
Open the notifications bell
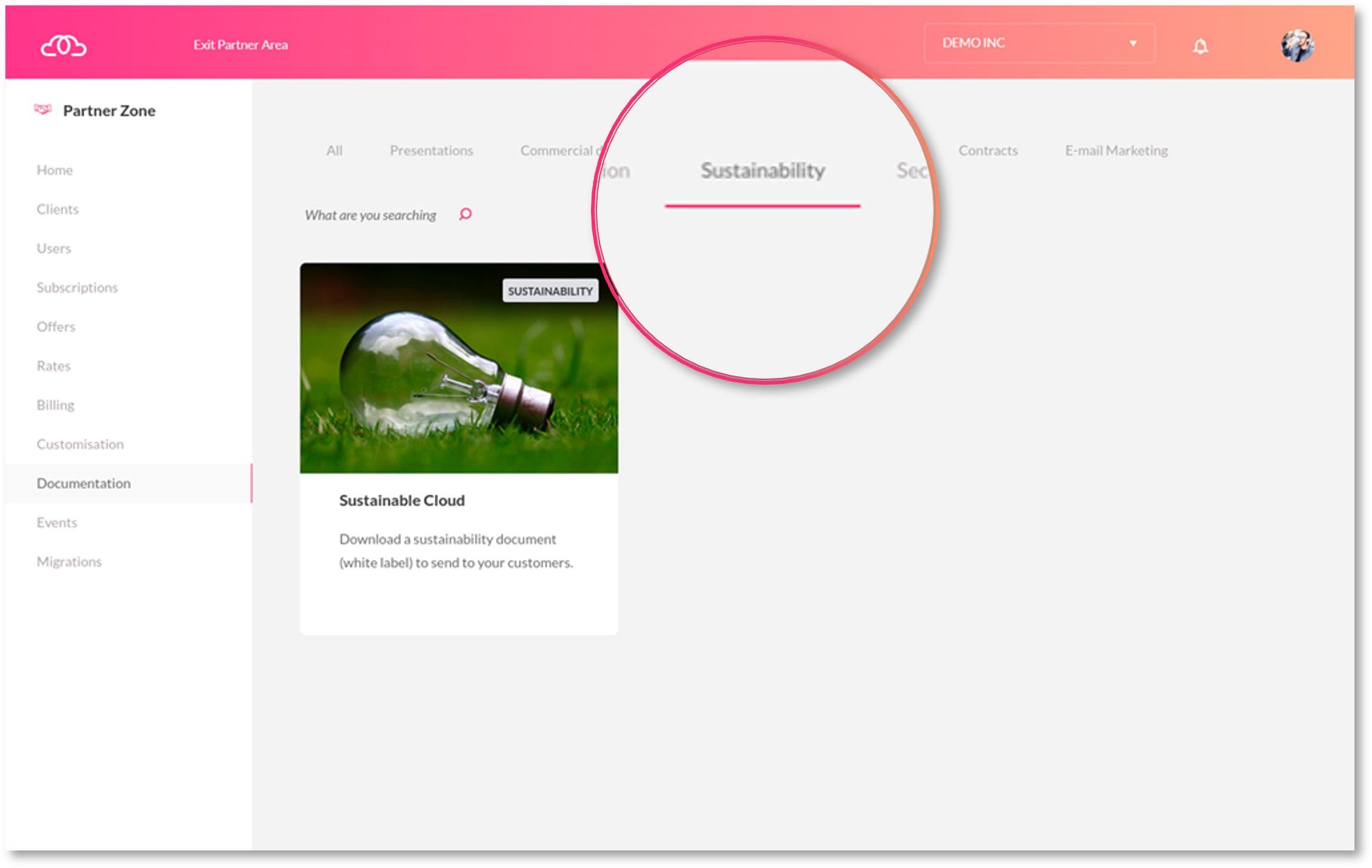point(1200,46)
